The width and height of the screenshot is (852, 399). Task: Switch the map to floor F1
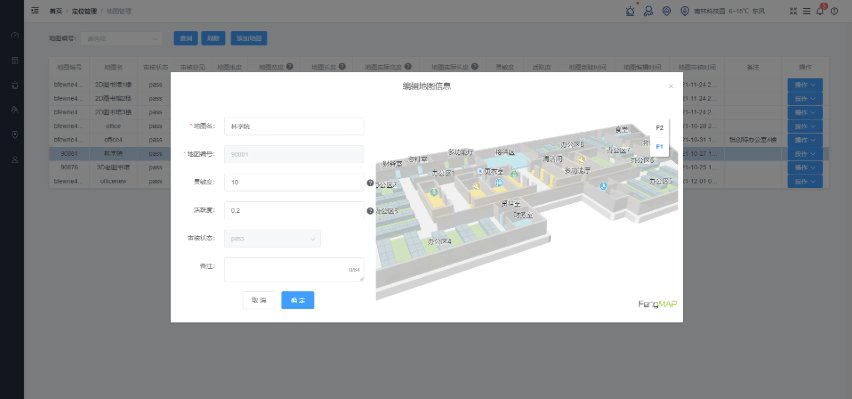pos(660,147)
